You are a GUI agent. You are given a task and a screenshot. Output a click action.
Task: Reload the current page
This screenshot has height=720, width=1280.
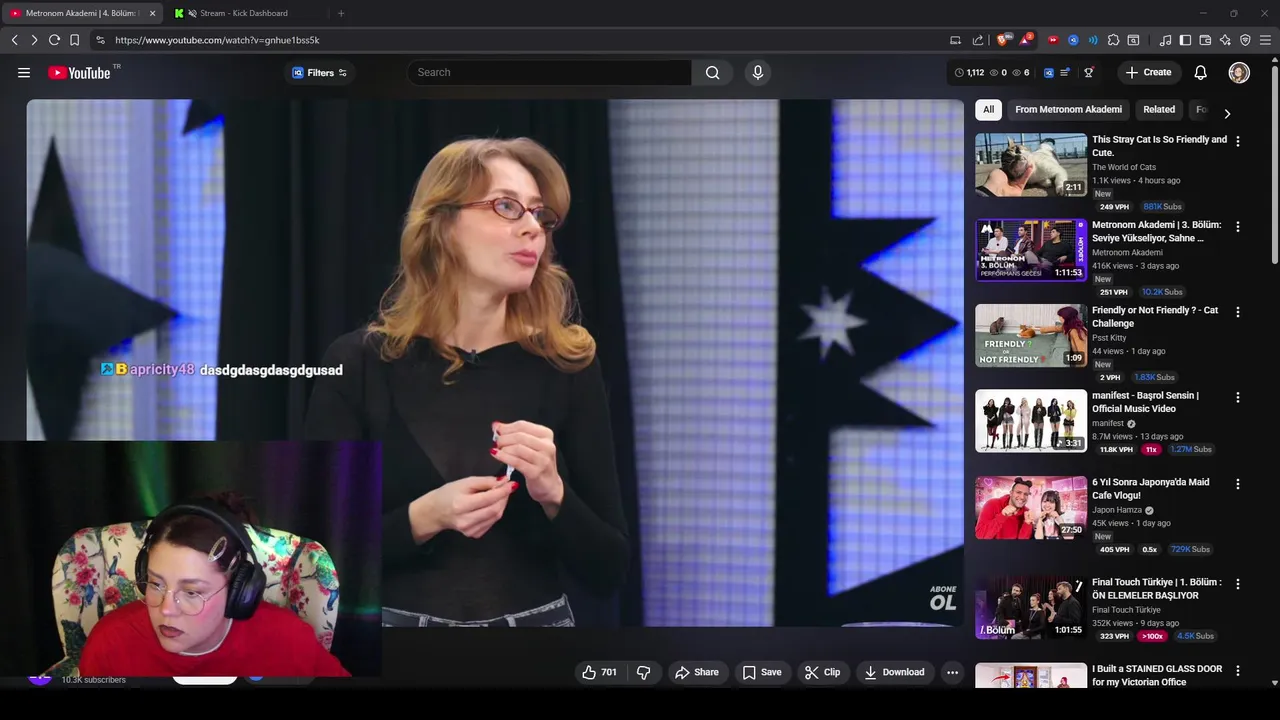[54, 40]
